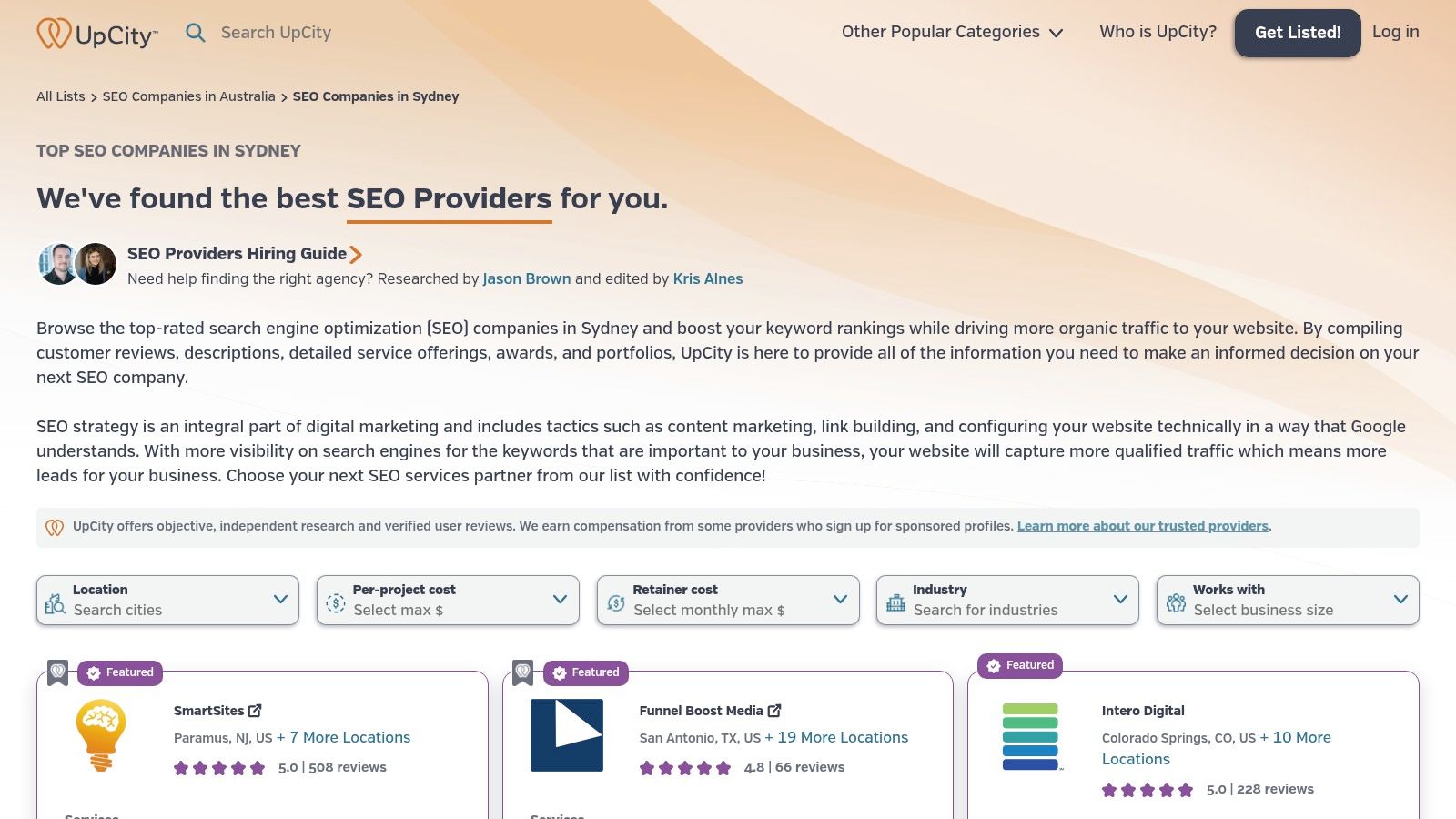Click the circled dollar icon in Retainer cost filter
Image resolution: width=1456 pixels, height=819 pixels.
(616, 601)
